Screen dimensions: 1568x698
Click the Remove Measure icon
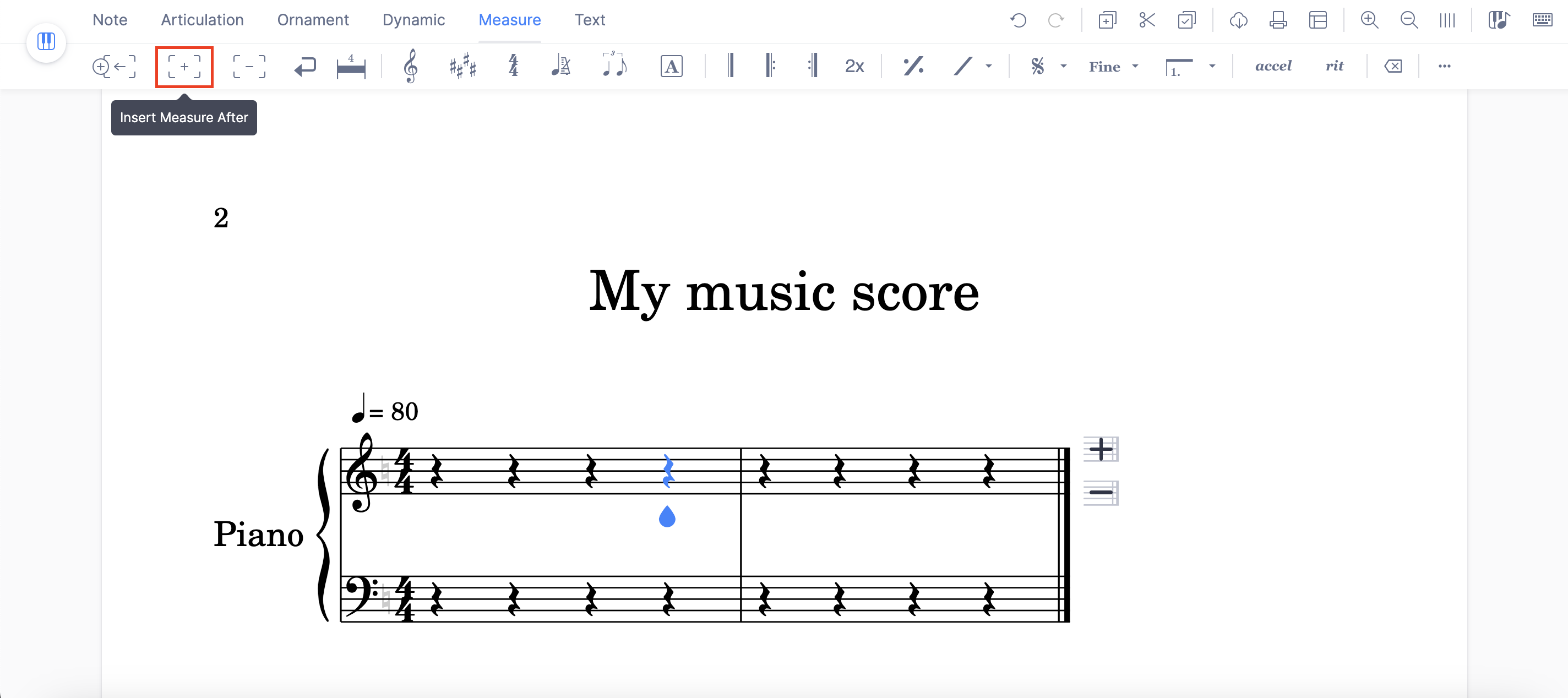point(249,66)
